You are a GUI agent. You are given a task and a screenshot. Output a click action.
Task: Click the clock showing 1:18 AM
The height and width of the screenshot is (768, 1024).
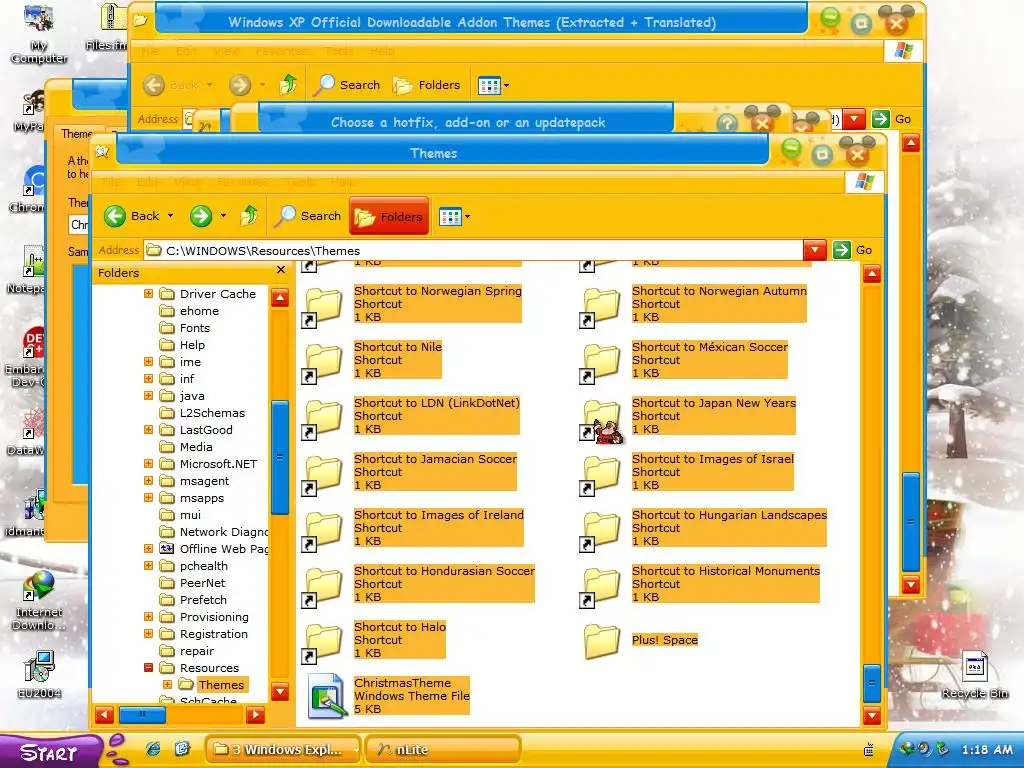(987, 750)
